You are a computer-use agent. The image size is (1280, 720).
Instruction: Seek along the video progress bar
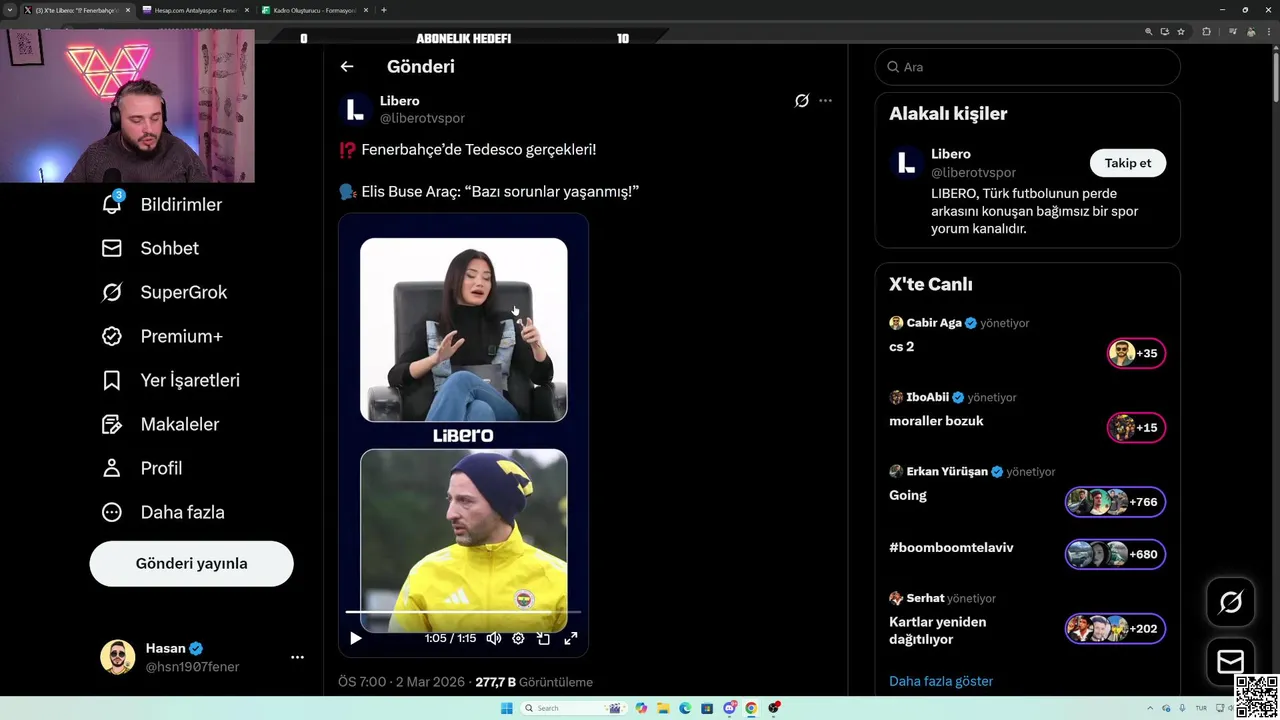click(x=463, y=611)
